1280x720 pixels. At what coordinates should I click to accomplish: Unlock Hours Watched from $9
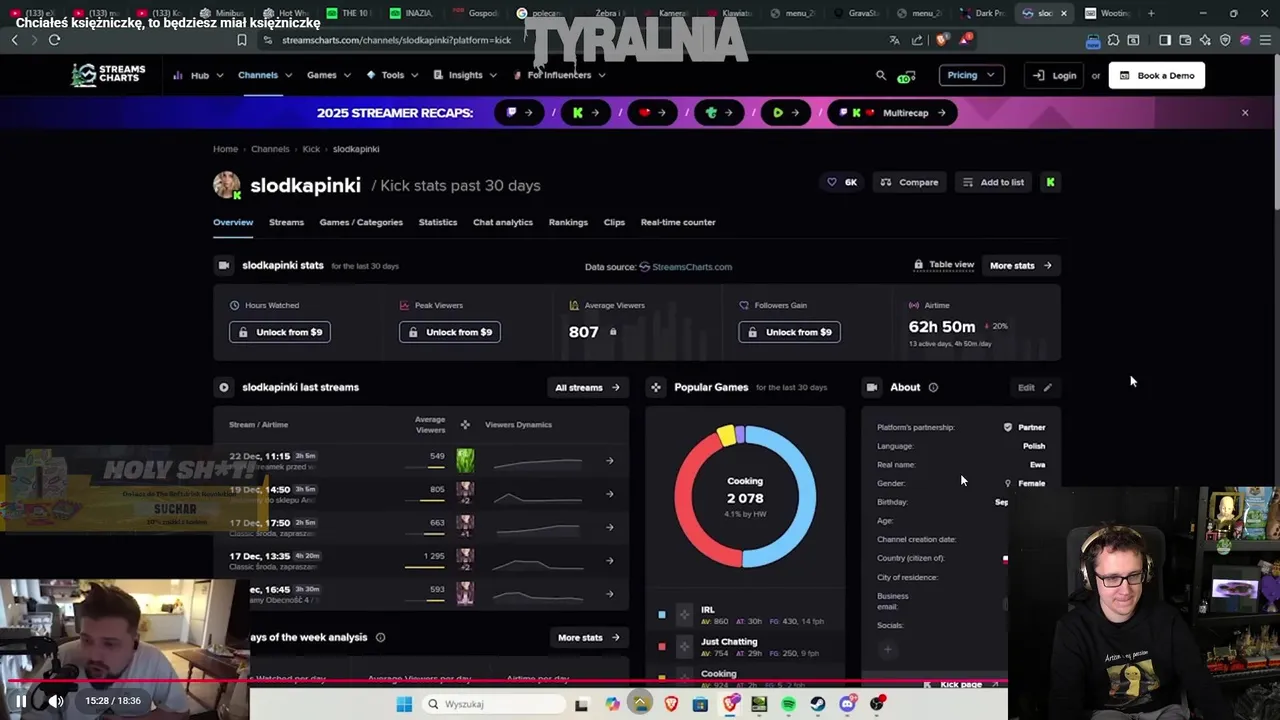(x=280, y=332)
